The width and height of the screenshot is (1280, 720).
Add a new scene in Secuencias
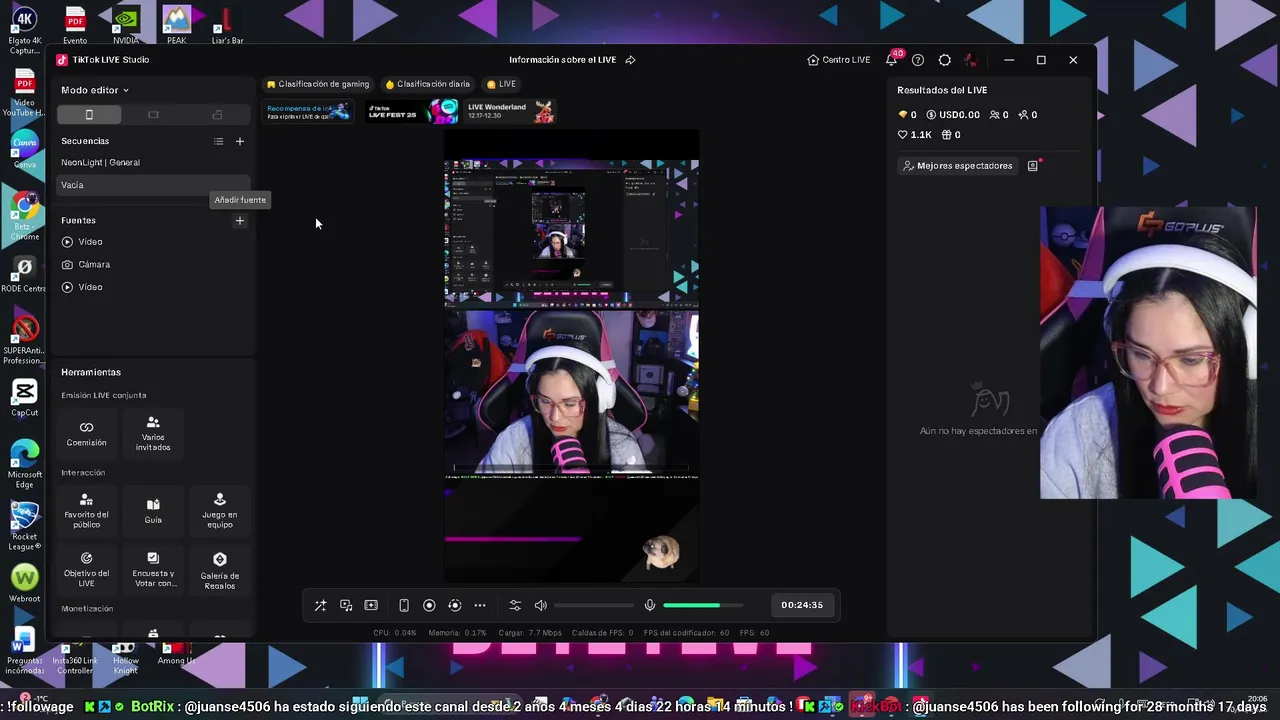tap(240, 141)
